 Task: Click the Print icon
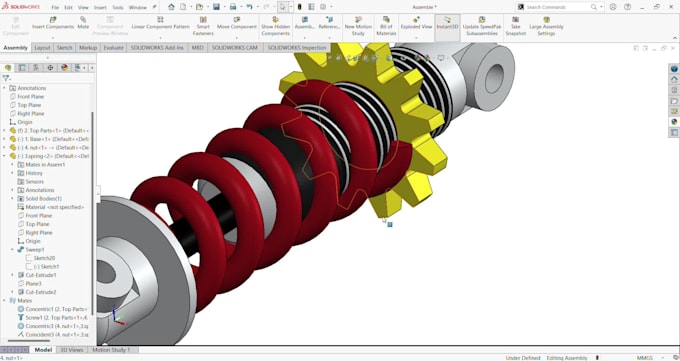click(233, 7)
